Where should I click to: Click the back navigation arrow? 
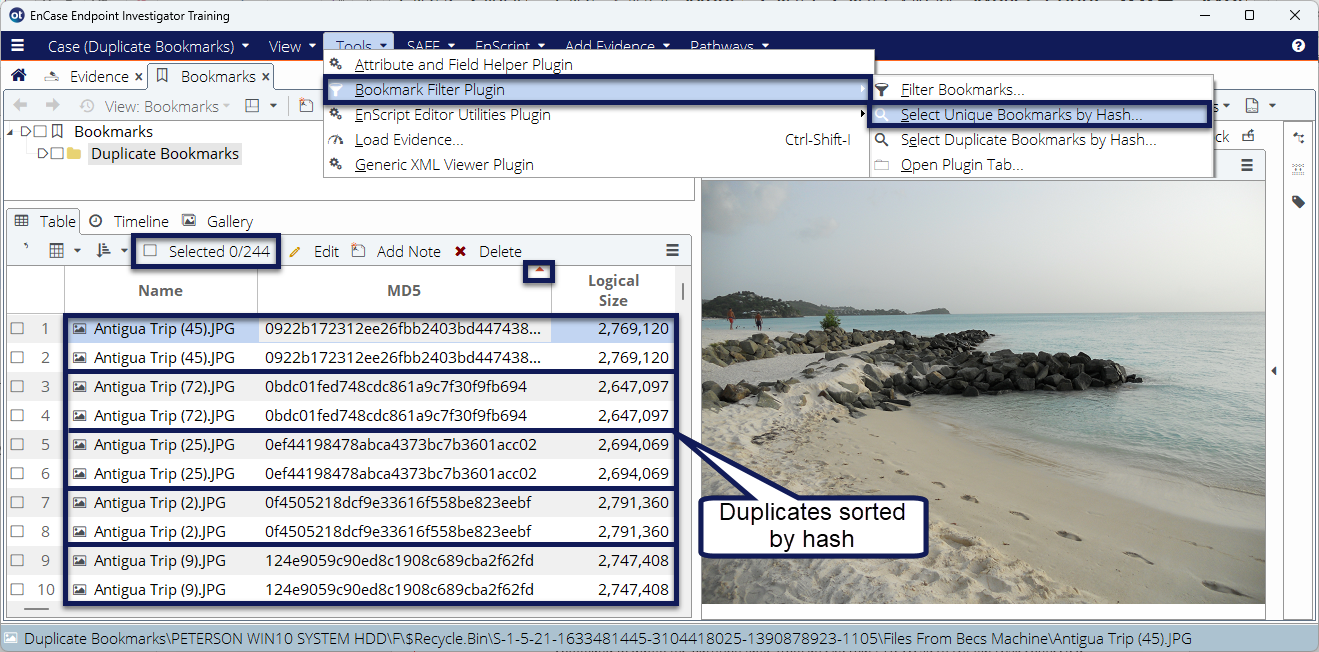[20, 106]
